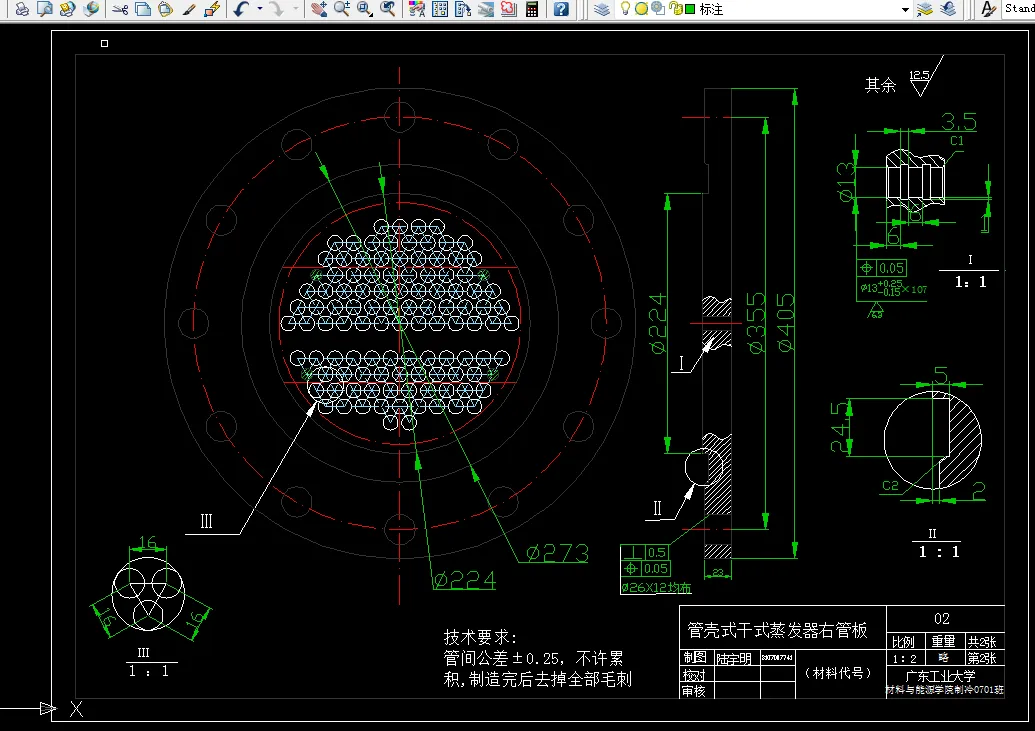The width and height of the screenshot is (1035, 731).
Task: Open the 标注 layer dropdown list
Action: coord(905,9)
